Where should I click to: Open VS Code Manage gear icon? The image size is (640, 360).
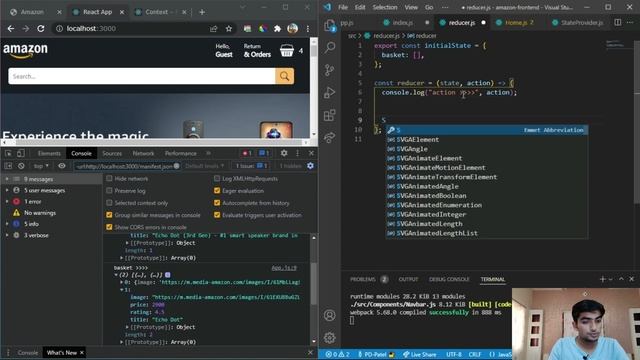tap(330, 338)
